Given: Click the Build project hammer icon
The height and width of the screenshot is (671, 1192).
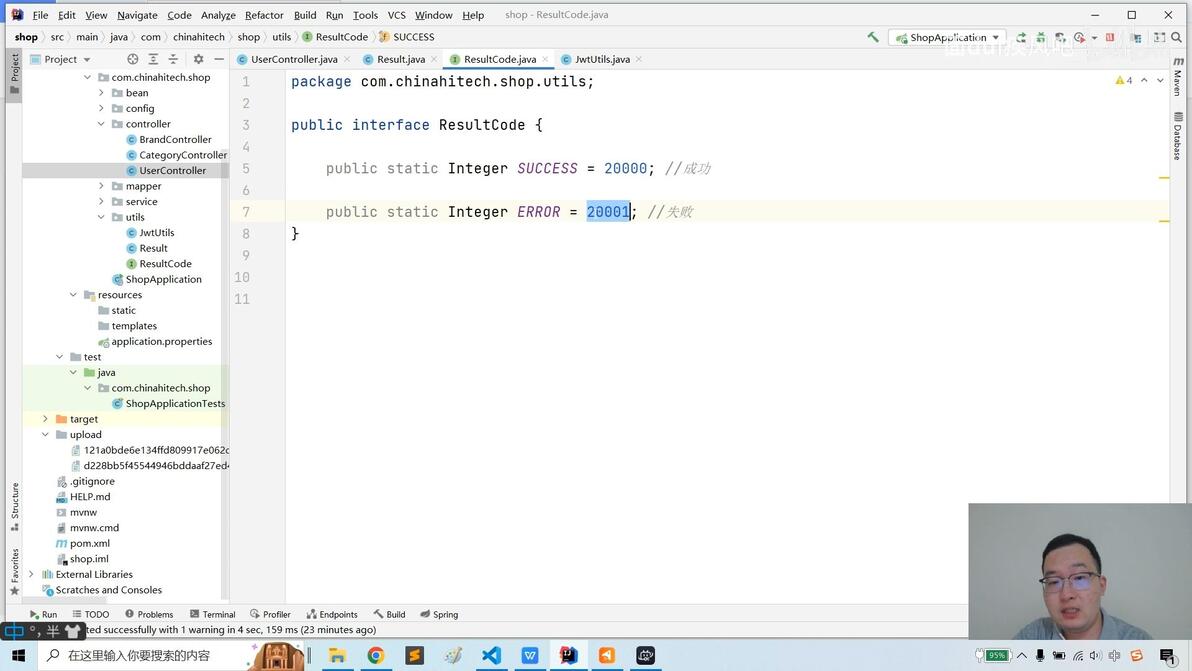Looking at the screenshot, I should click(x=873, y=36).
